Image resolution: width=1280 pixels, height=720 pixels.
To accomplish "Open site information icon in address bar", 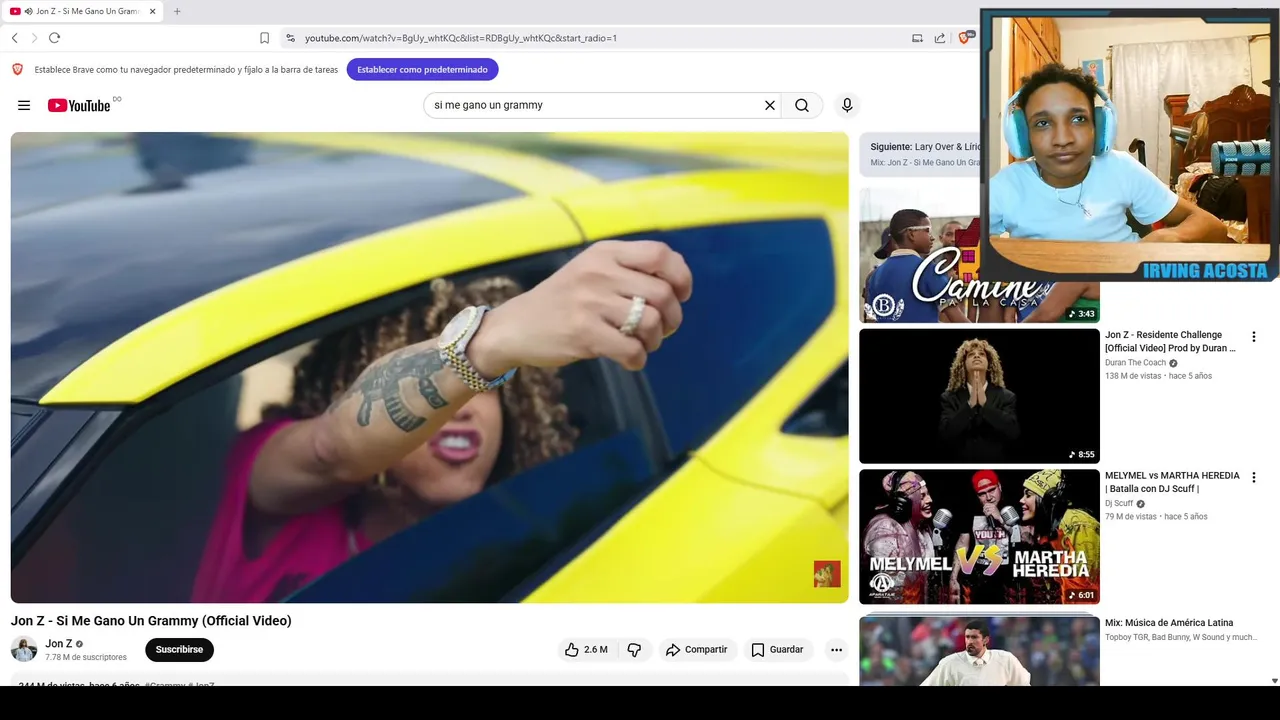I will point(290,38).
